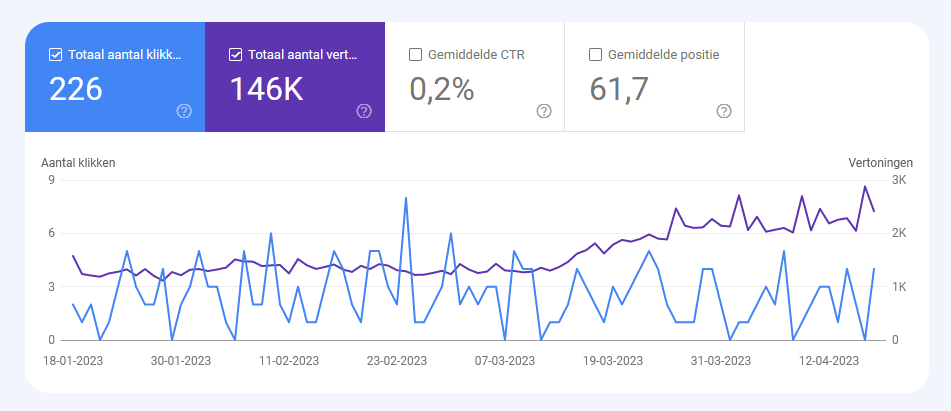Enable Gemiddelde positie checkbox
Image resolution: width=951 pixels, height=411 pixels.
tap(595, 55)
